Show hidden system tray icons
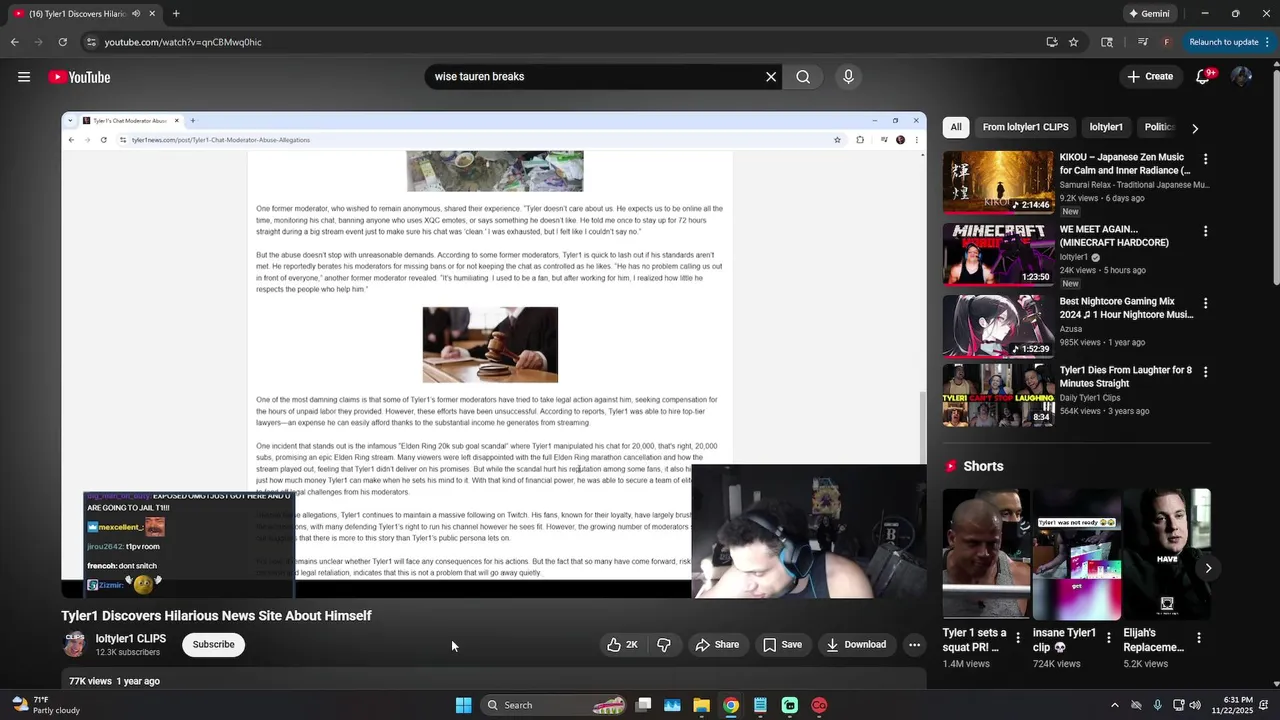 coord(1114,705)
